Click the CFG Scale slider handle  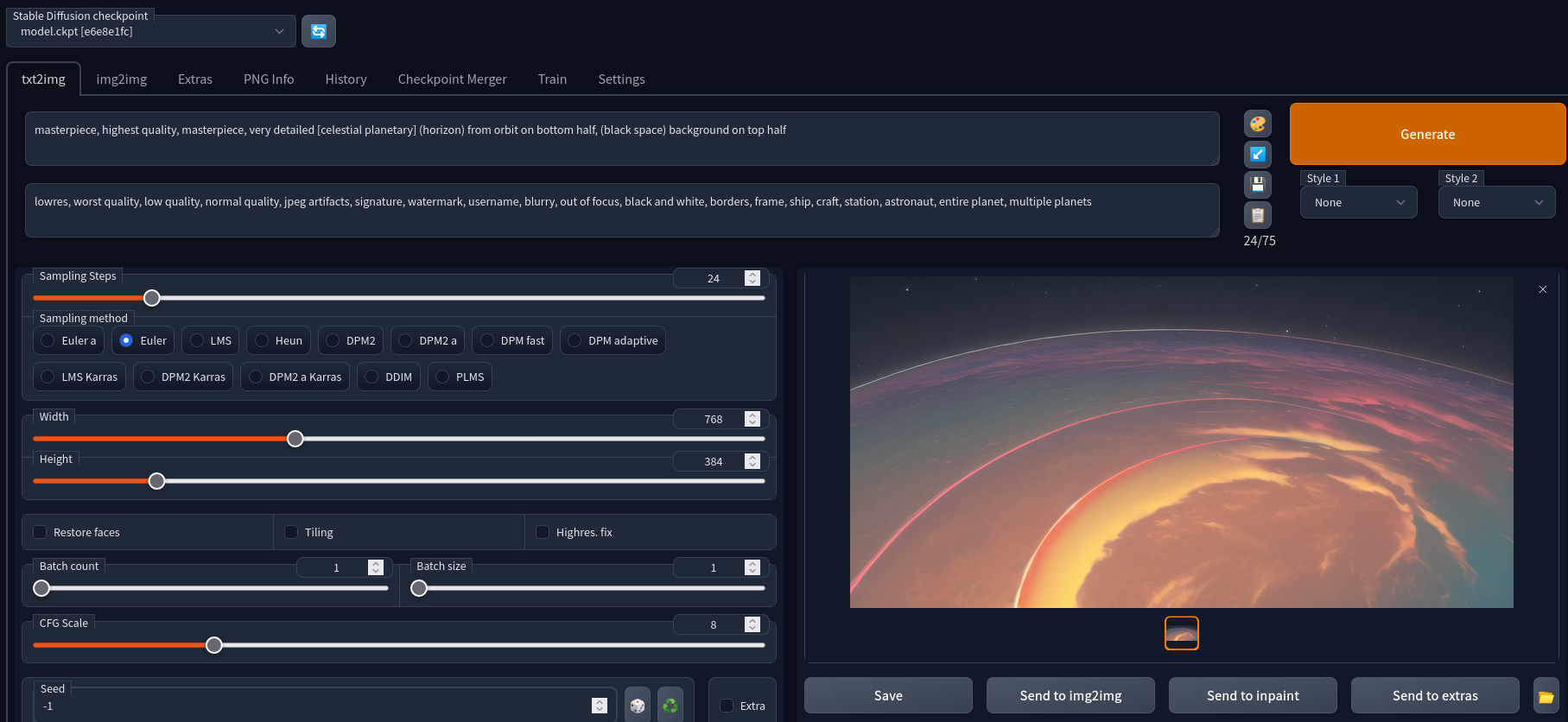pos(214,645)
